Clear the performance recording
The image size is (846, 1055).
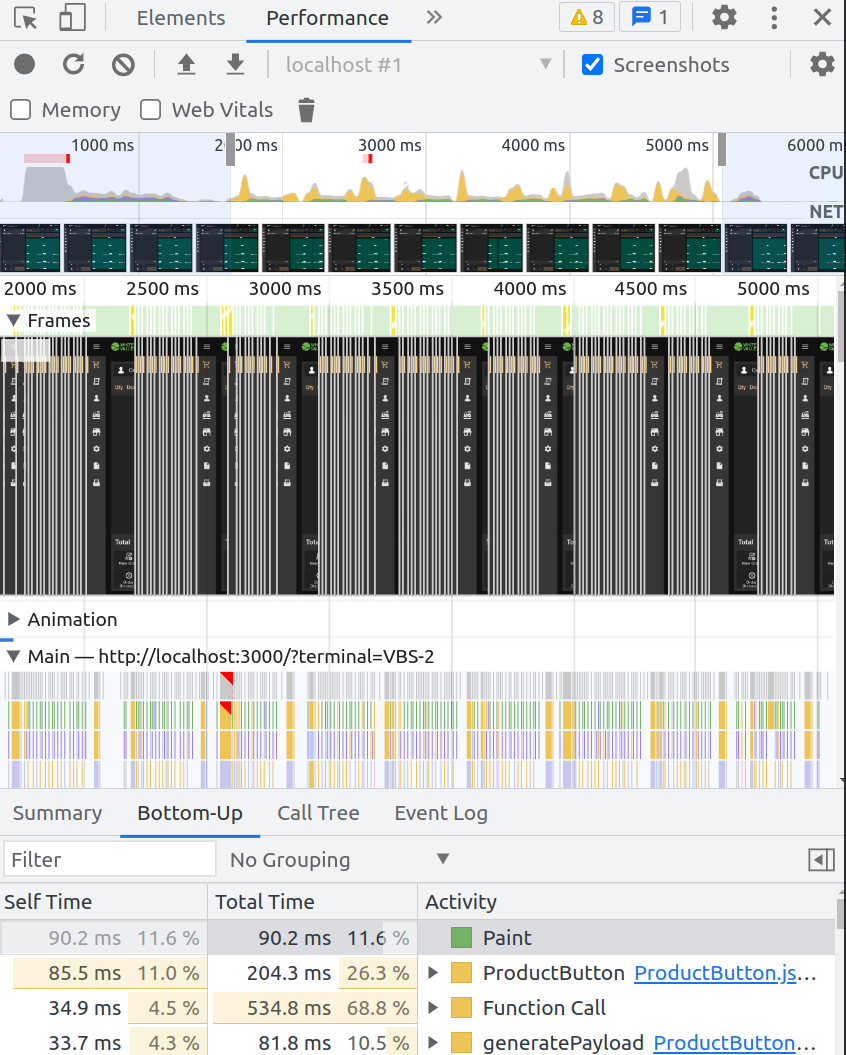click(x=123, y=65)
